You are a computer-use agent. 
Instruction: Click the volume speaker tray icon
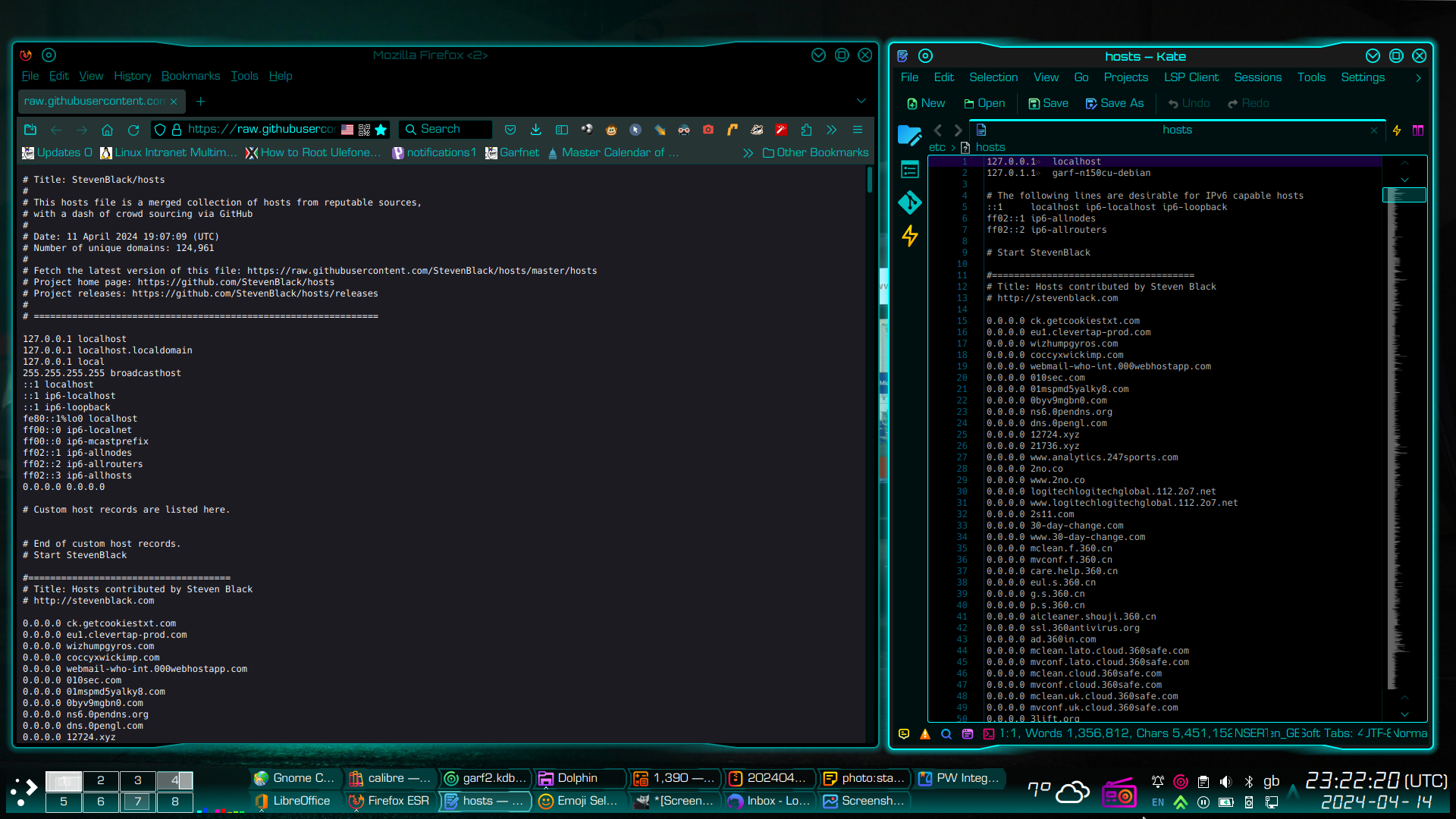tap(1226, 781)
